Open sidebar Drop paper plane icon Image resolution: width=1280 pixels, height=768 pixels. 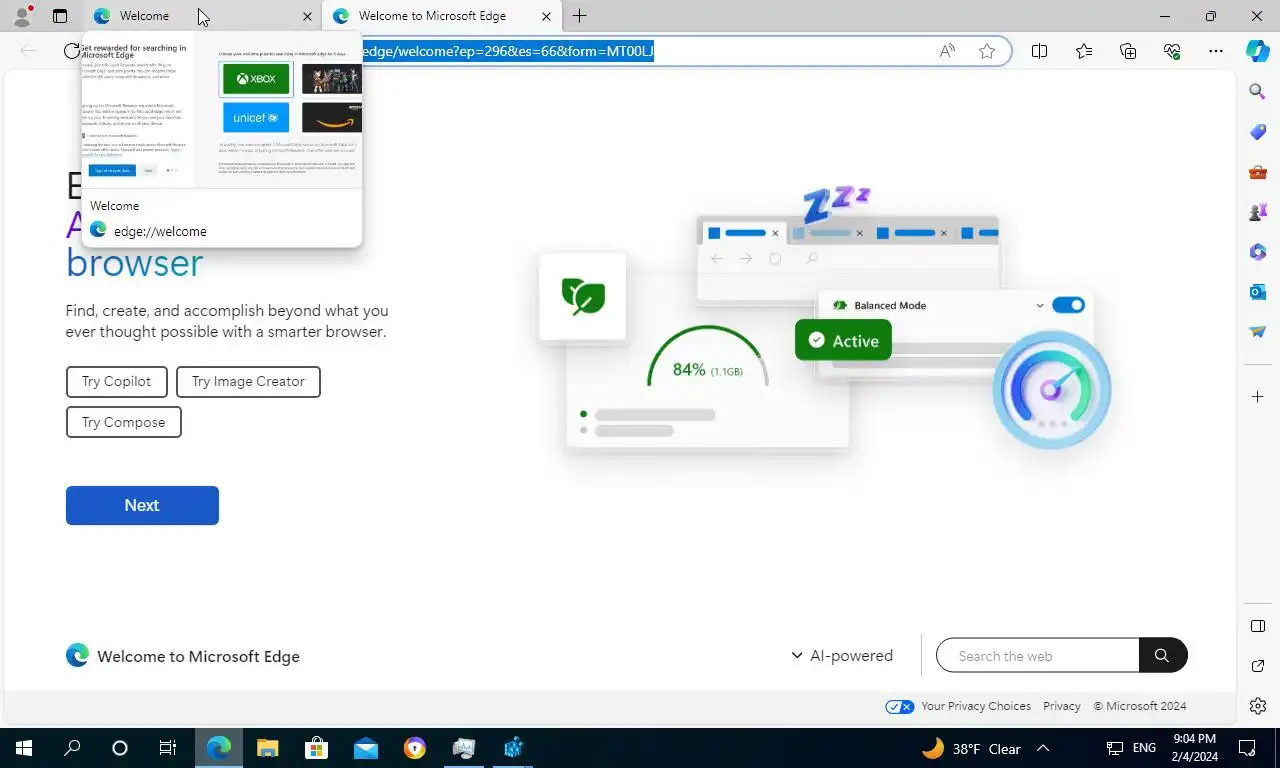[1258, 332]
